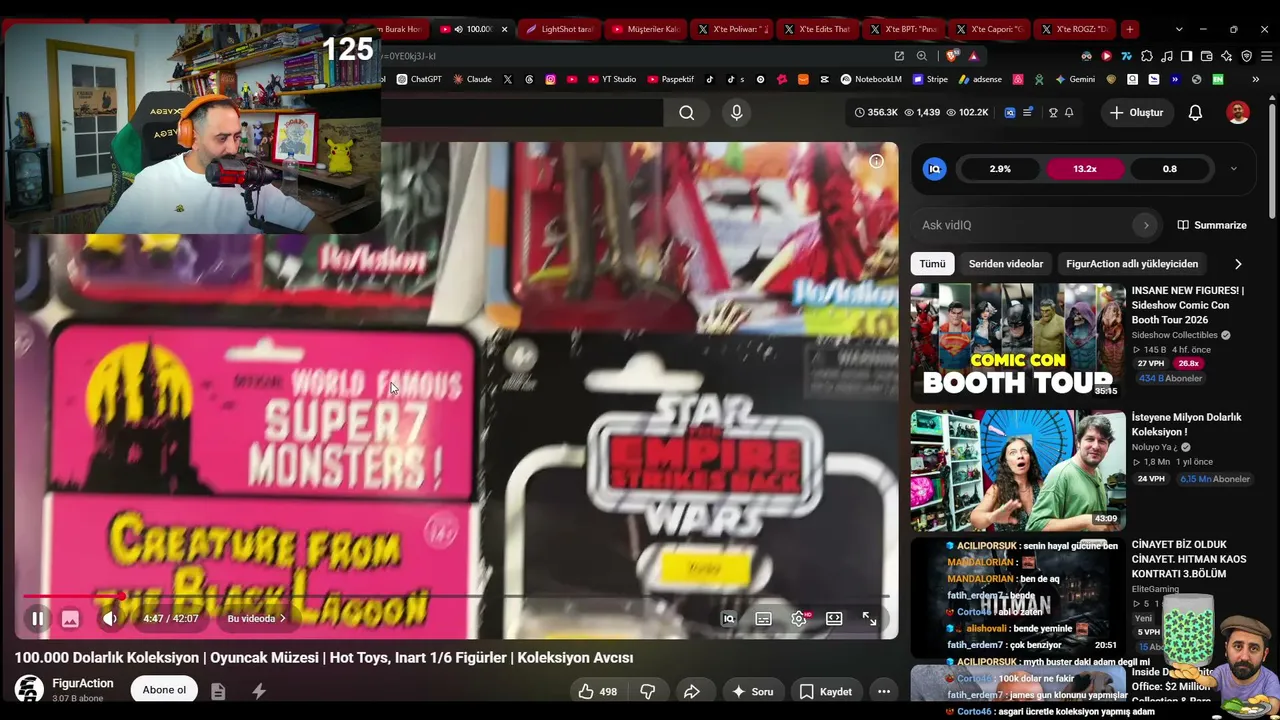Save the video with Kaydet
The height and width of the screenshot is (720, 1280).
tap(826, 691)
